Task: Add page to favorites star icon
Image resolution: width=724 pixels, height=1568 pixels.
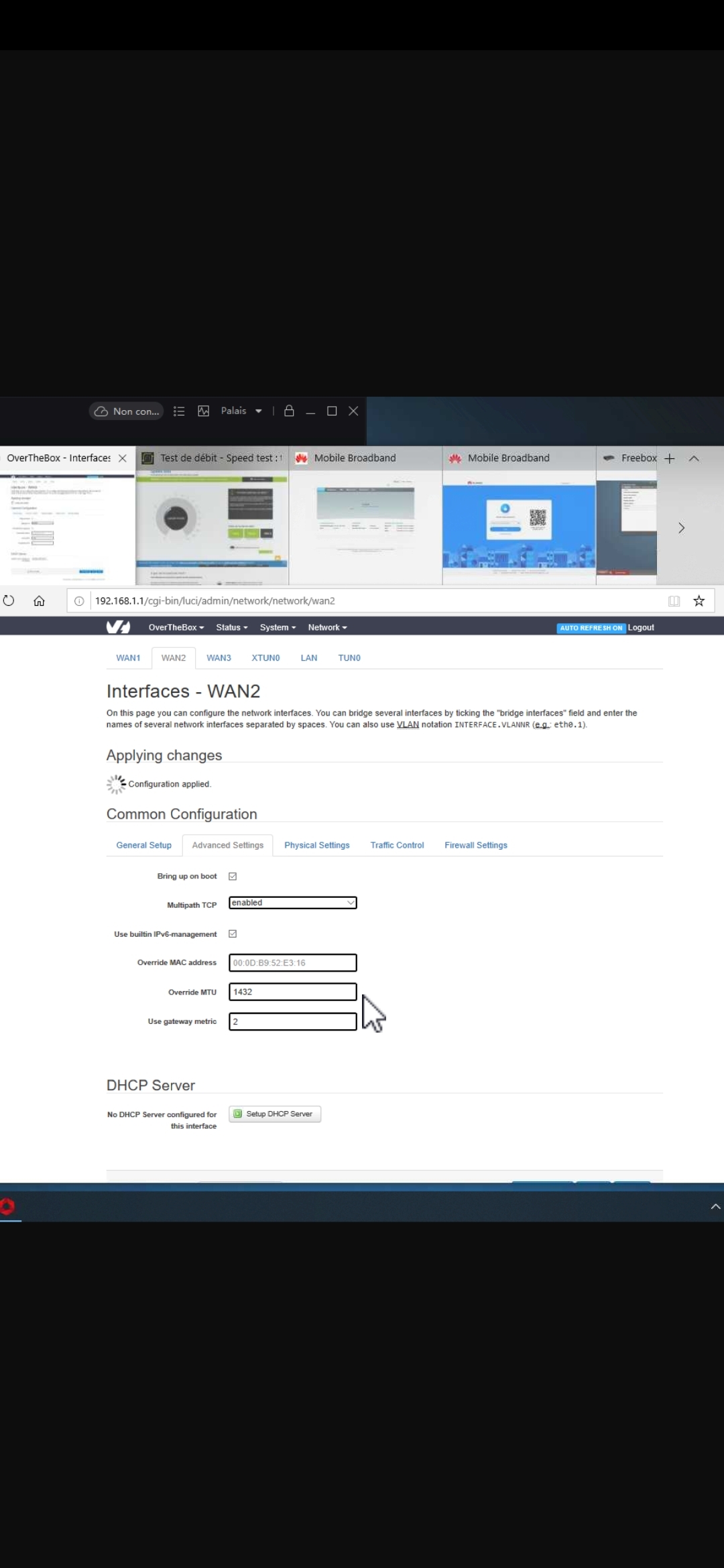Action: pyautogui.click(x=699, y=601)
